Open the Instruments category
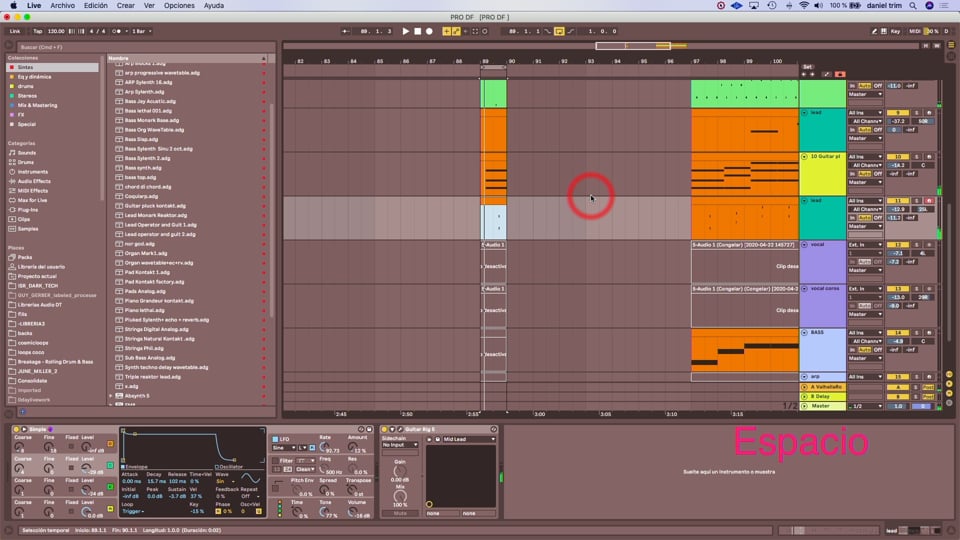Screen dimensions: 960x540 click(32, 172)
